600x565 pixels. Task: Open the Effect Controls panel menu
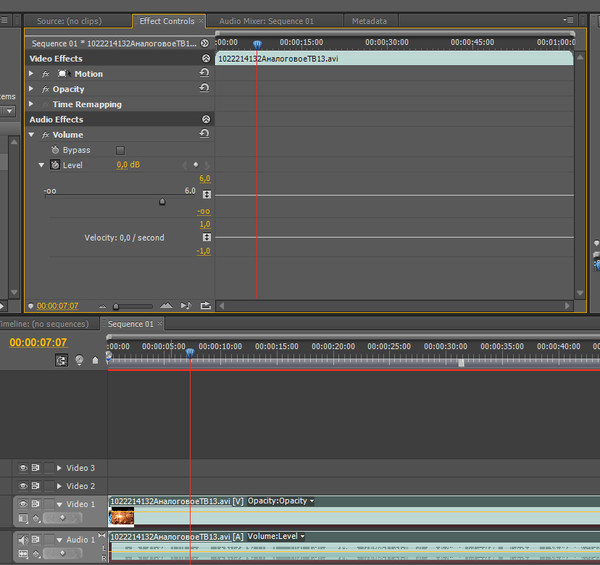pyautogui.click(x=568, y=20)
